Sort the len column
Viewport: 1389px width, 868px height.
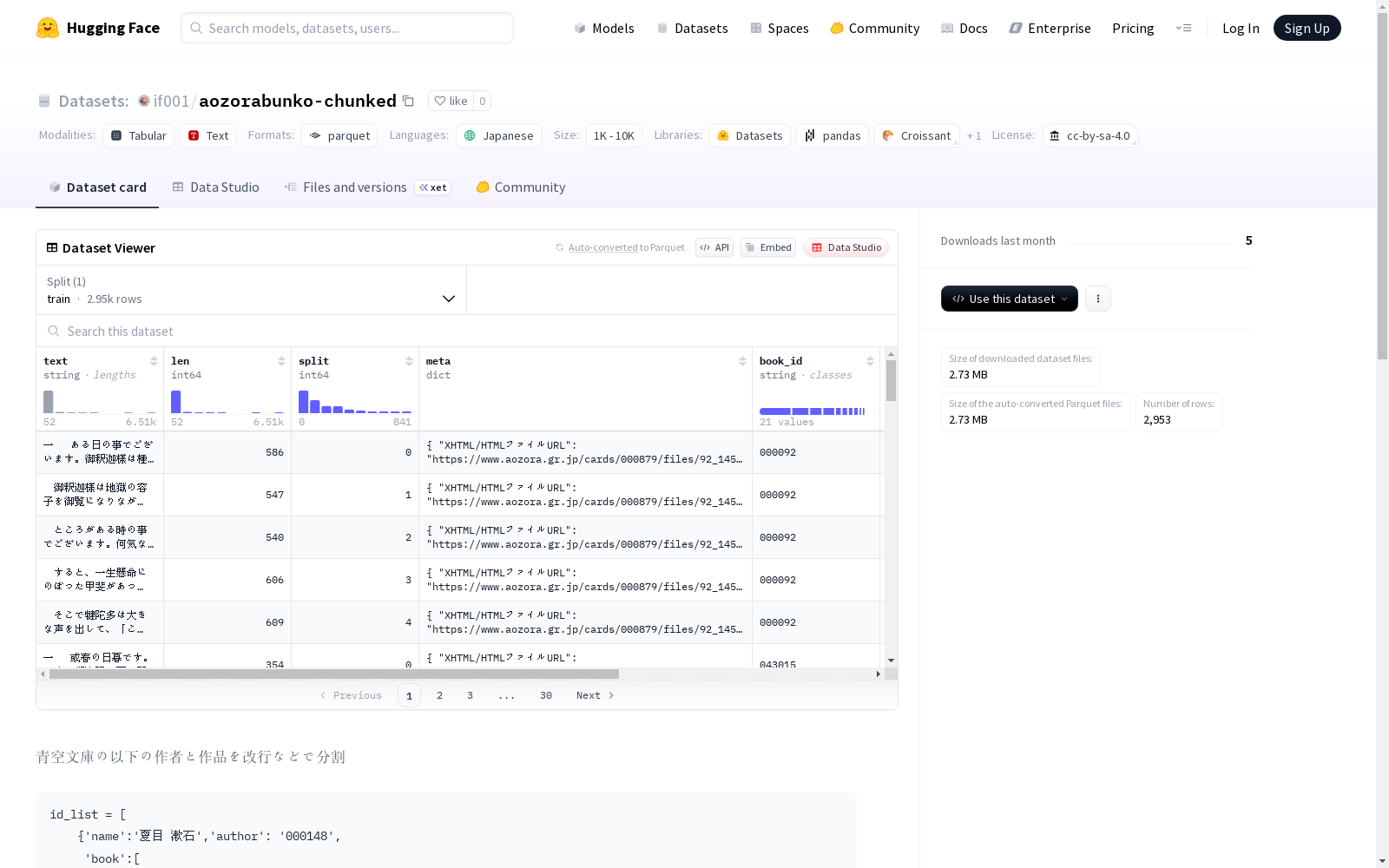[x=281, y=361]
